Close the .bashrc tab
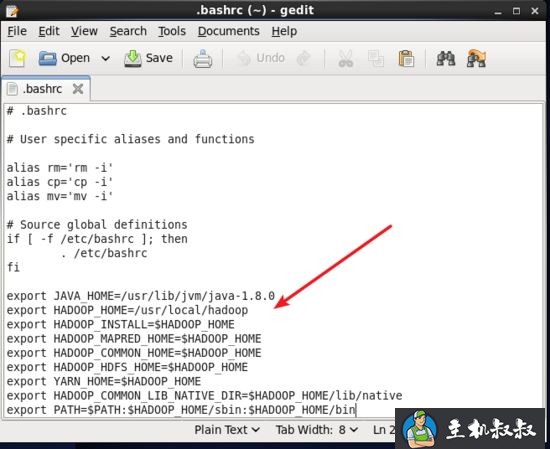This screenshot has height=449, width=550. click(x=78, y=89)
